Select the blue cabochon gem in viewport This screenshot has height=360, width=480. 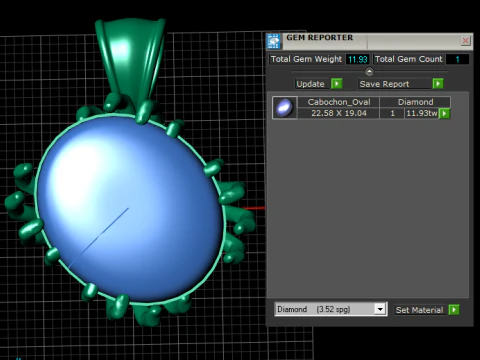[130, 210]
